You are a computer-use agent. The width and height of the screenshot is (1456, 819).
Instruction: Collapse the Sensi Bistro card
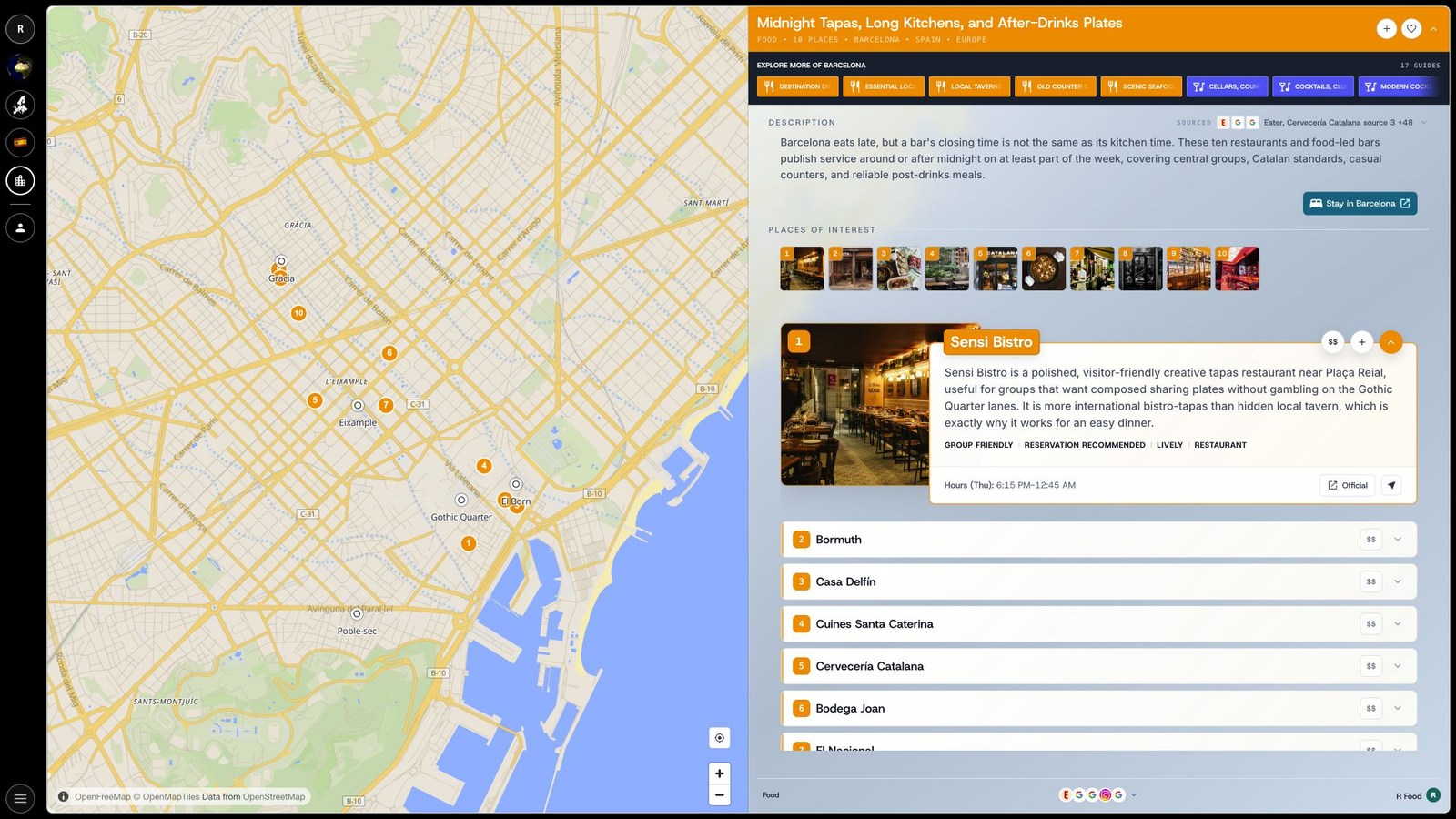[x=1390, y=342]
